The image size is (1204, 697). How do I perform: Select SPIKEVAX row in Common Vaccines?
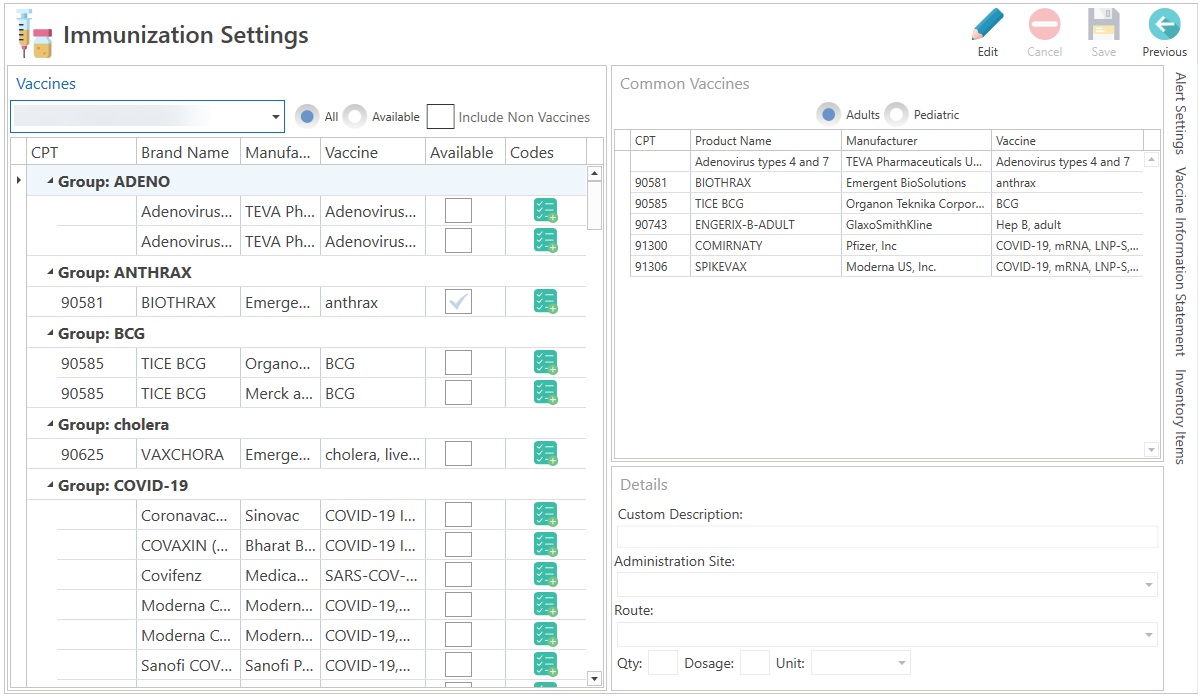(x=886, y=267)
